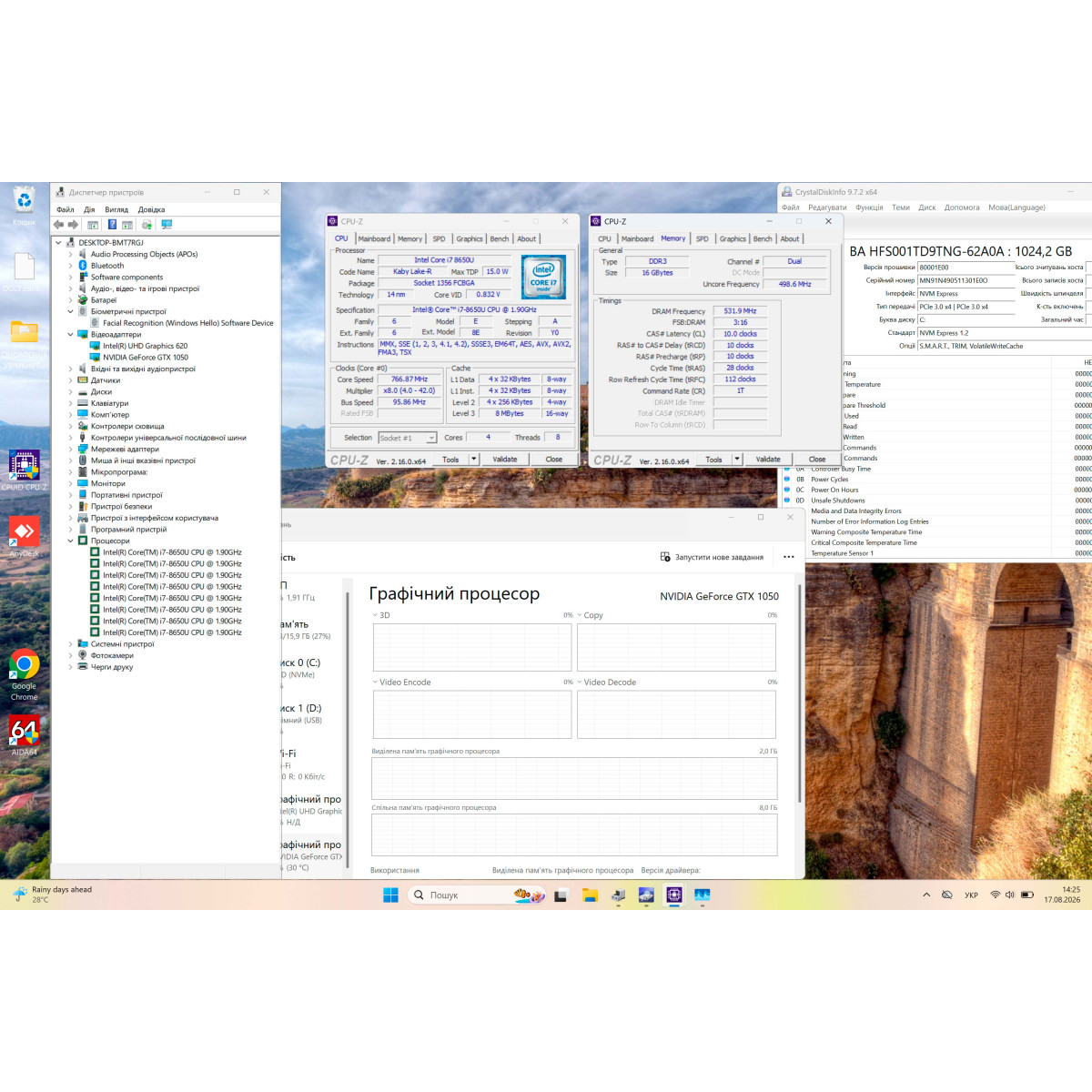This screenshot has width=1092, height=1092.
Task: Select NVIDIA GeForce GTX 1050 in Device Manager tree
Action: click(146, 358)
